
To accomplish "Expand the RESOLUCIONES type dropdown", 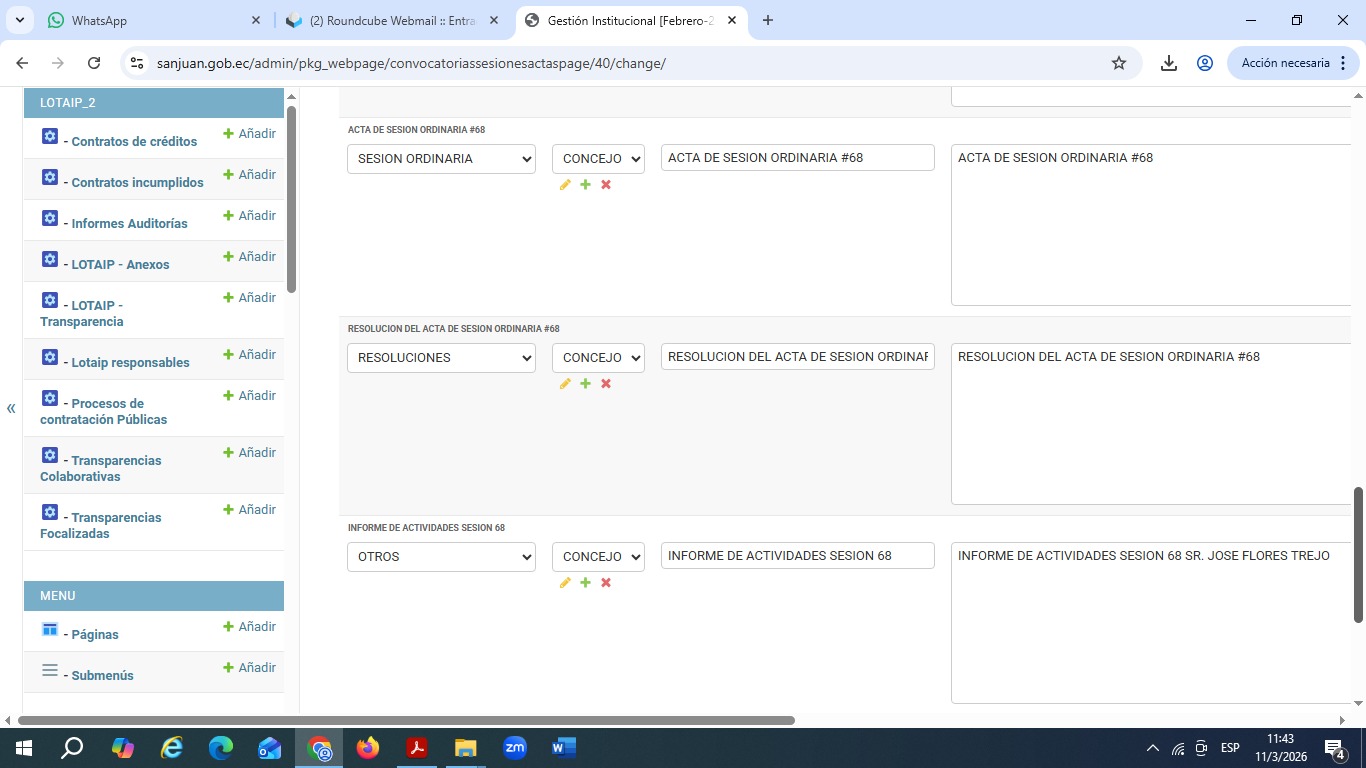I will point(441,358).
